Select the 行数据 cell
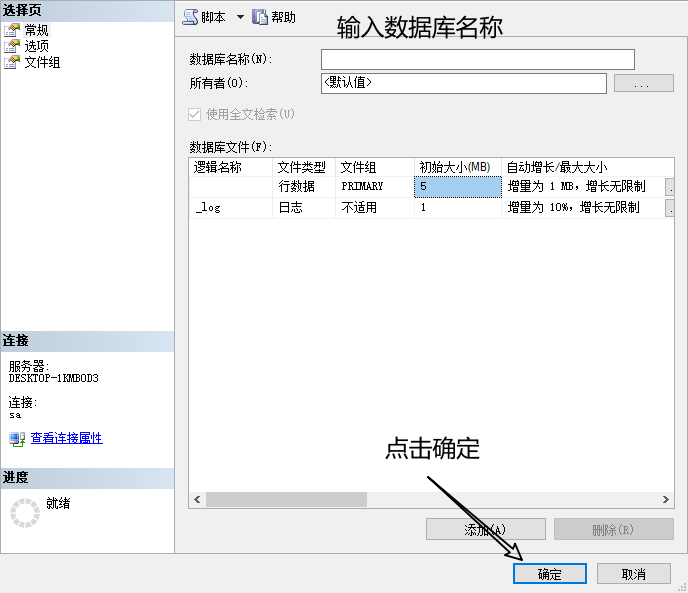 [x=304, y=187]
